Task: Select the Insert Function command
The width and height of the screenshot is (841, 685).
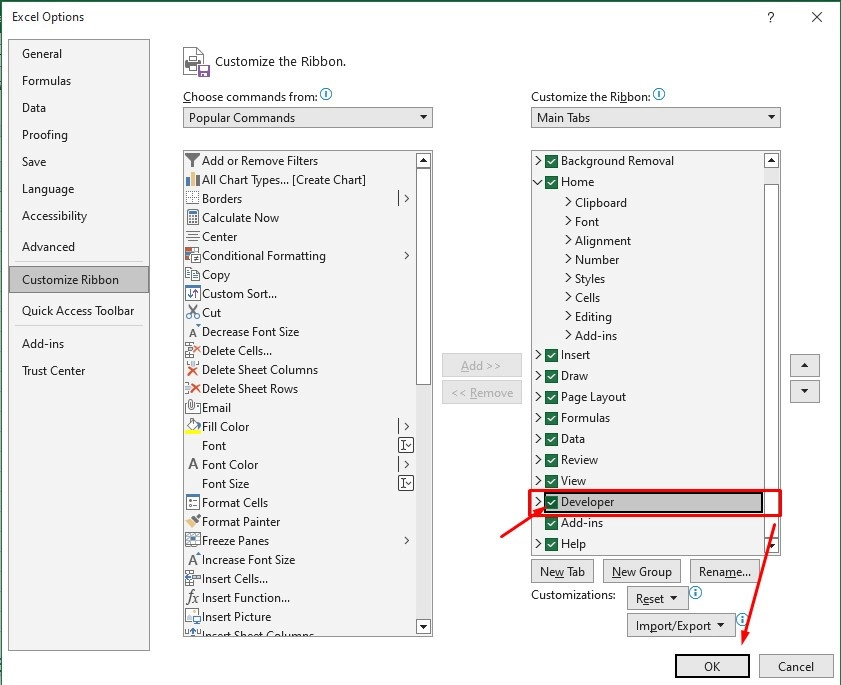Action: click(248, 597)
